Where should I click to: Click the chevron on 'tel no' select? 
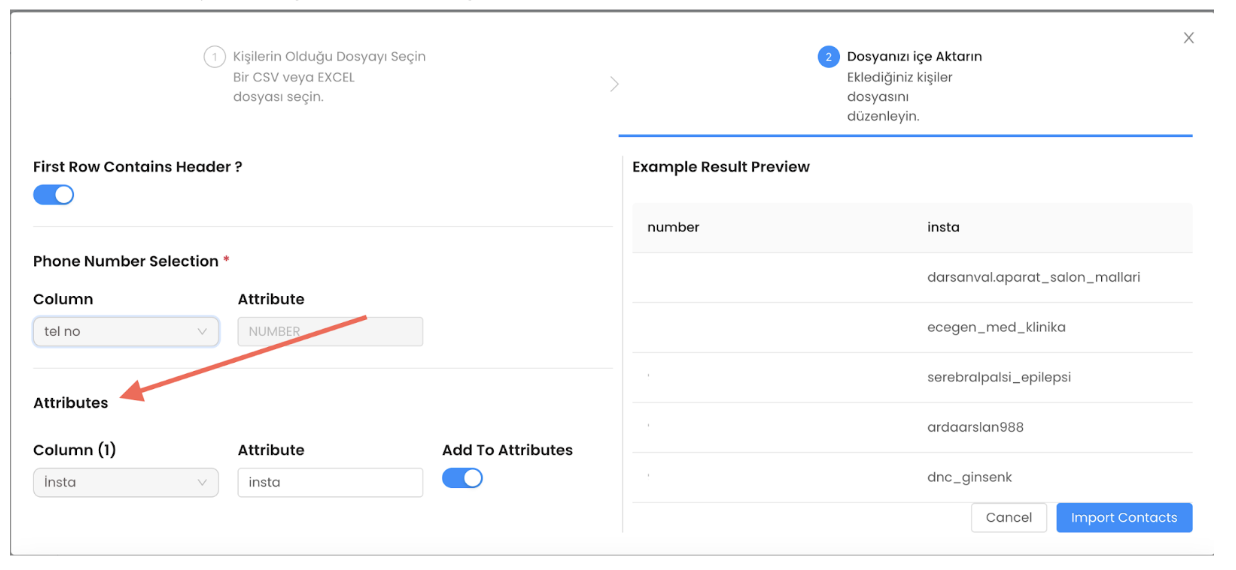pos(202,331)
